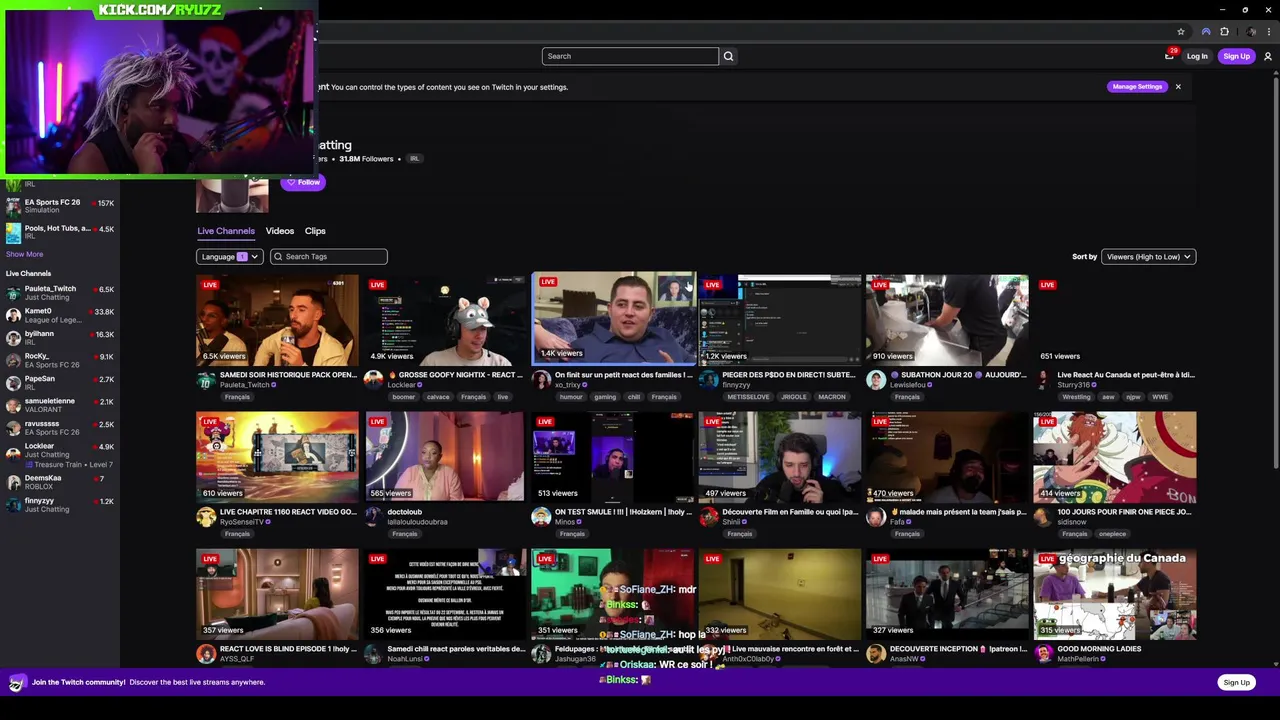The width and height of the screenshot is (1280, 720).
Task: Click Sign Up in bottom banner
Action: click(1236, 683)
